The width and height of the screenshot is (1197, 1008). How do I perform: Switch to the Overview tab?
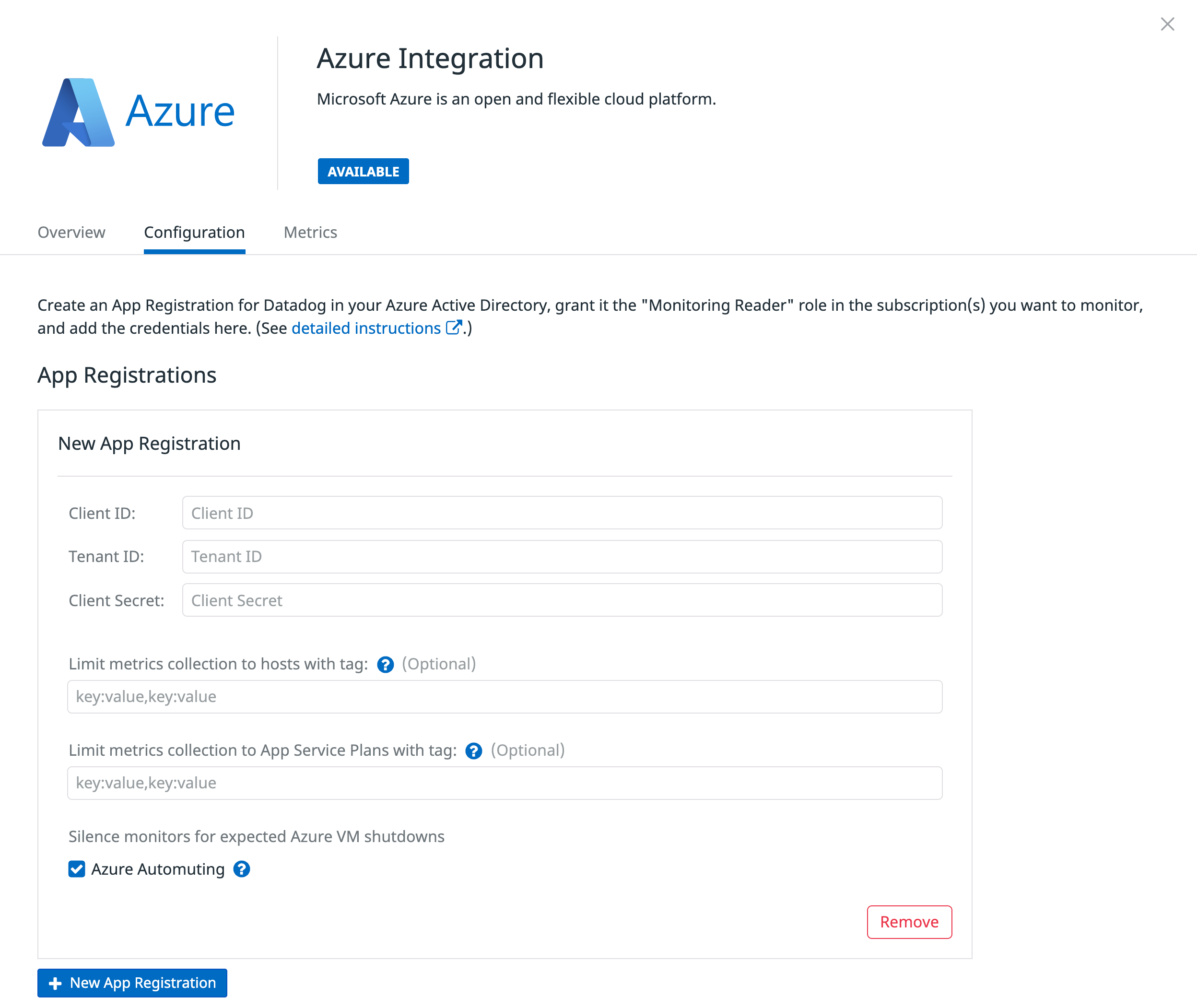(71, 232)
